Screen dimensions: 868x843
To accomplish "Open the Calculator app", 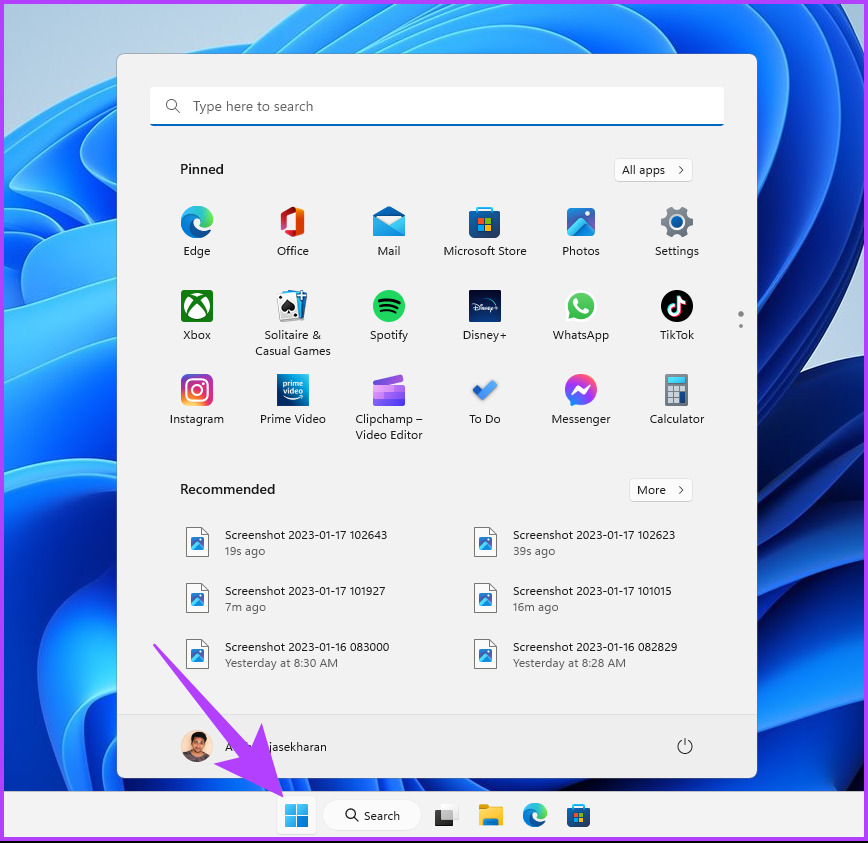I will click(676, 391).
